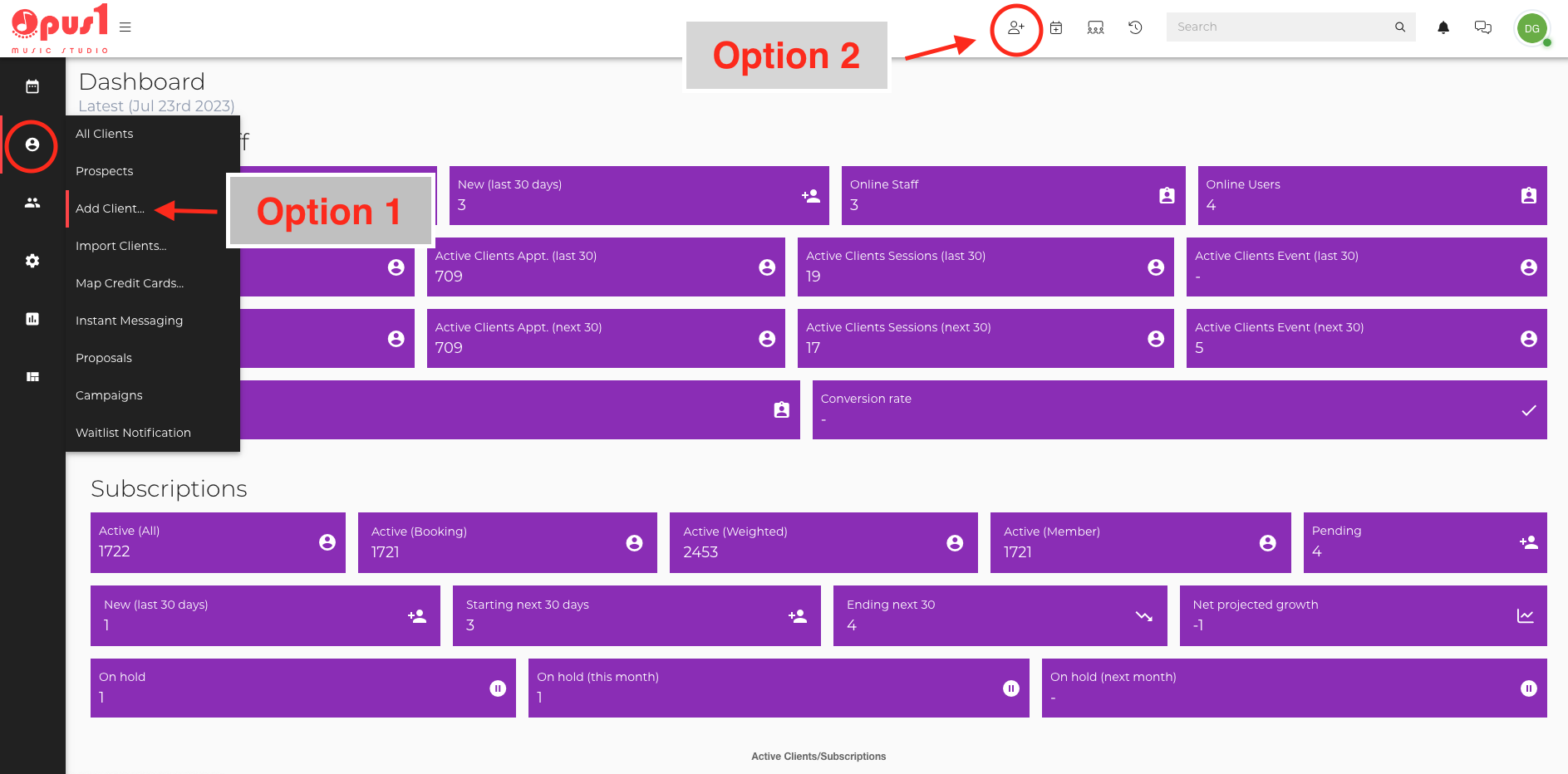Open the layout grid sidebar icon
This screenshot has height=774, width=1568.
point(32,377)
